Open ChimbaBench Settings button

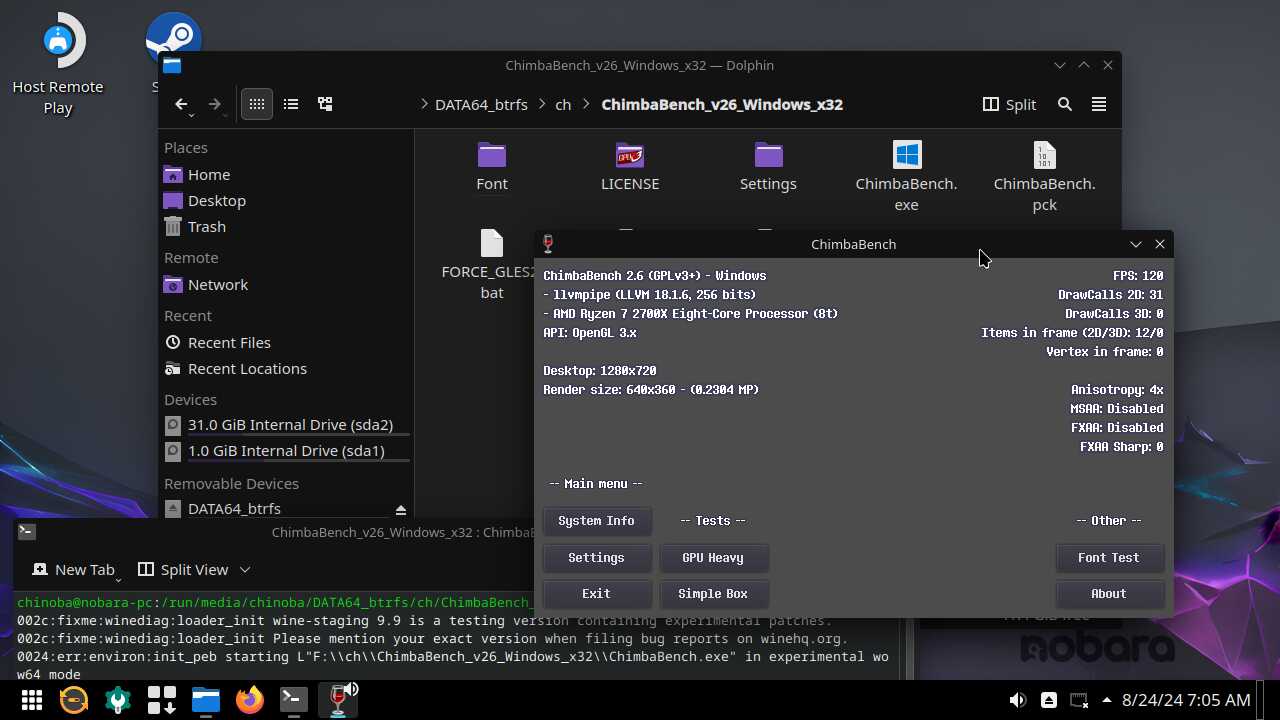coord(597,558)
